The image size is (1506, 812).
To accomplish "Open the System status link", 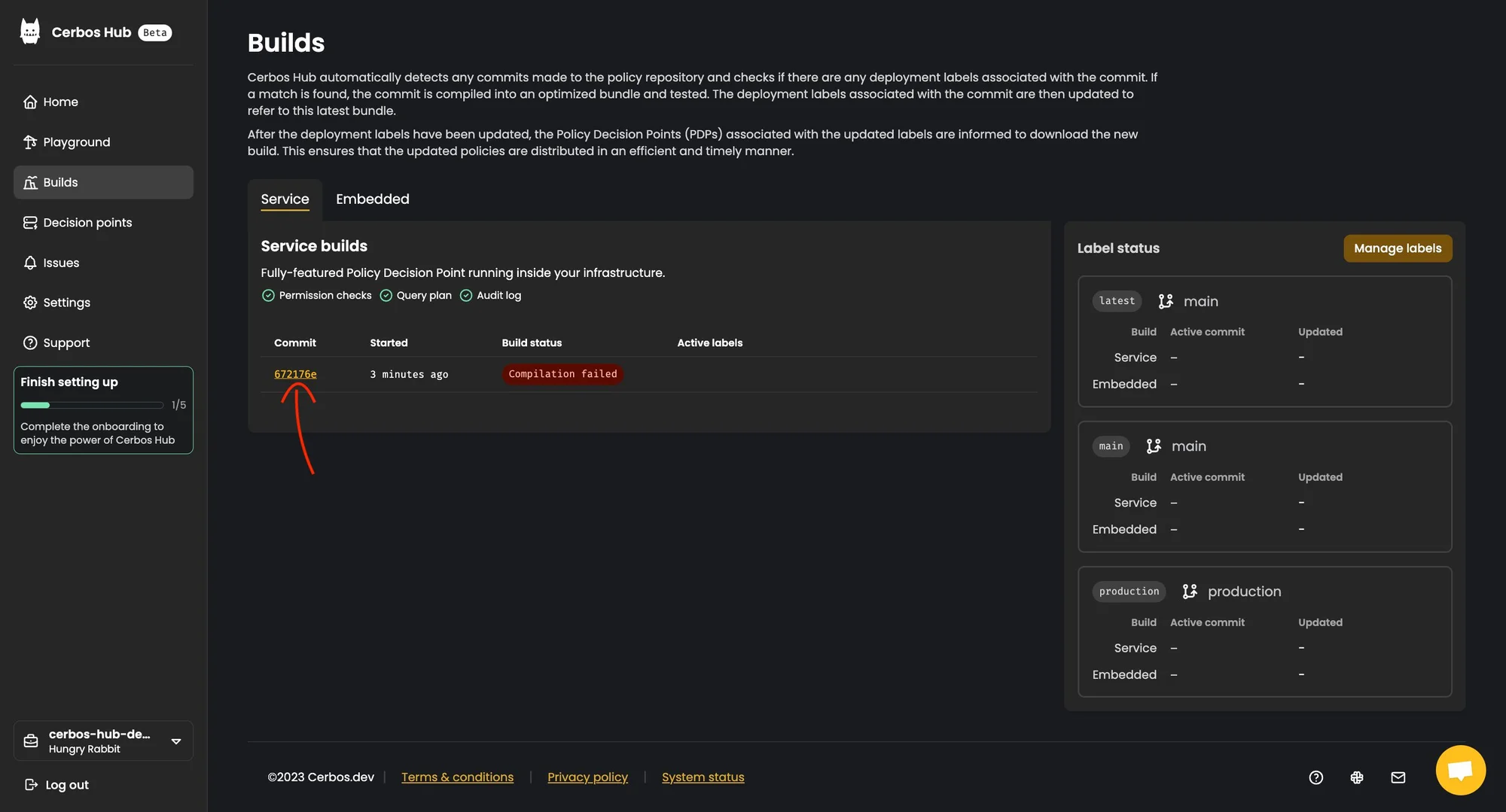I will (x=703, y=777).
